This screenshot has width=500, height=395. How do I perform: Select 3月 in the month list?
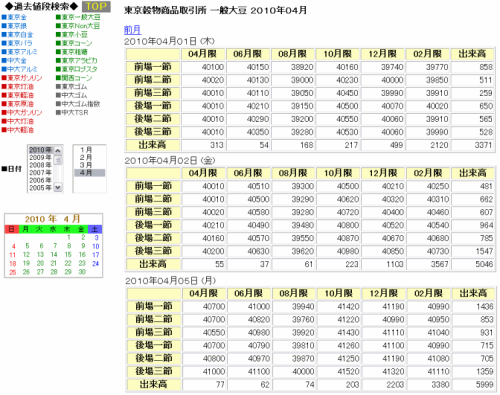click(86, 165)
